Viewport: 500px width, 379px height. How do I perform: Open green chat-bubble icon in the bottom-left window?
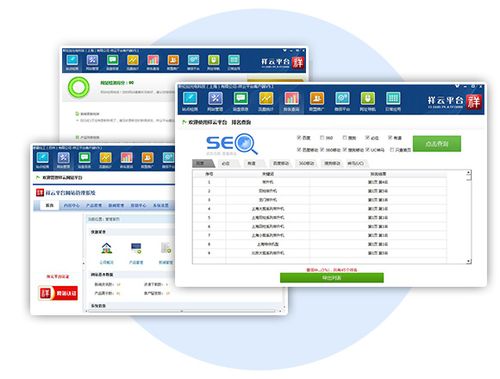click(x=84, y=157)
